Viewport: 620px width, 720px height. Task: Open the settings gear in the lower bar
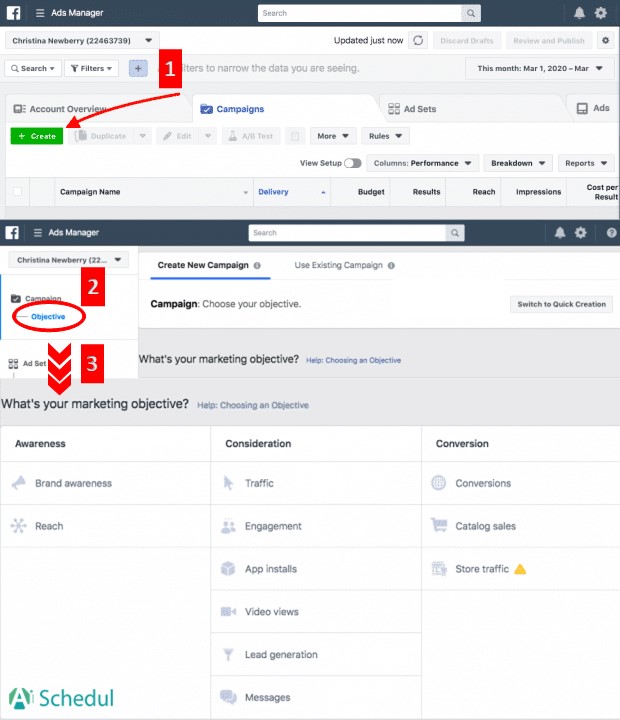[581, 232]
